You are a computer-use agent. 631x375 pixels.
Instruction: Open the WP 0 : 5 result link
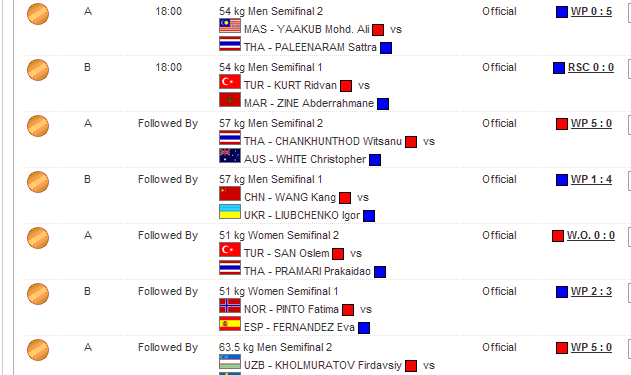pos(591,11)
